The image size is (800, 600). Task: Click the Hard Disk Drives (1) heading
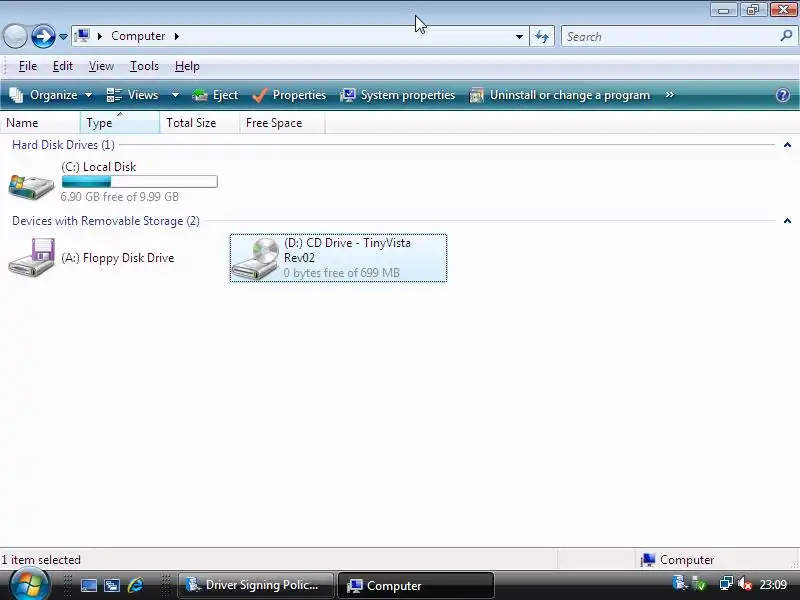click(x=63, y=145)
